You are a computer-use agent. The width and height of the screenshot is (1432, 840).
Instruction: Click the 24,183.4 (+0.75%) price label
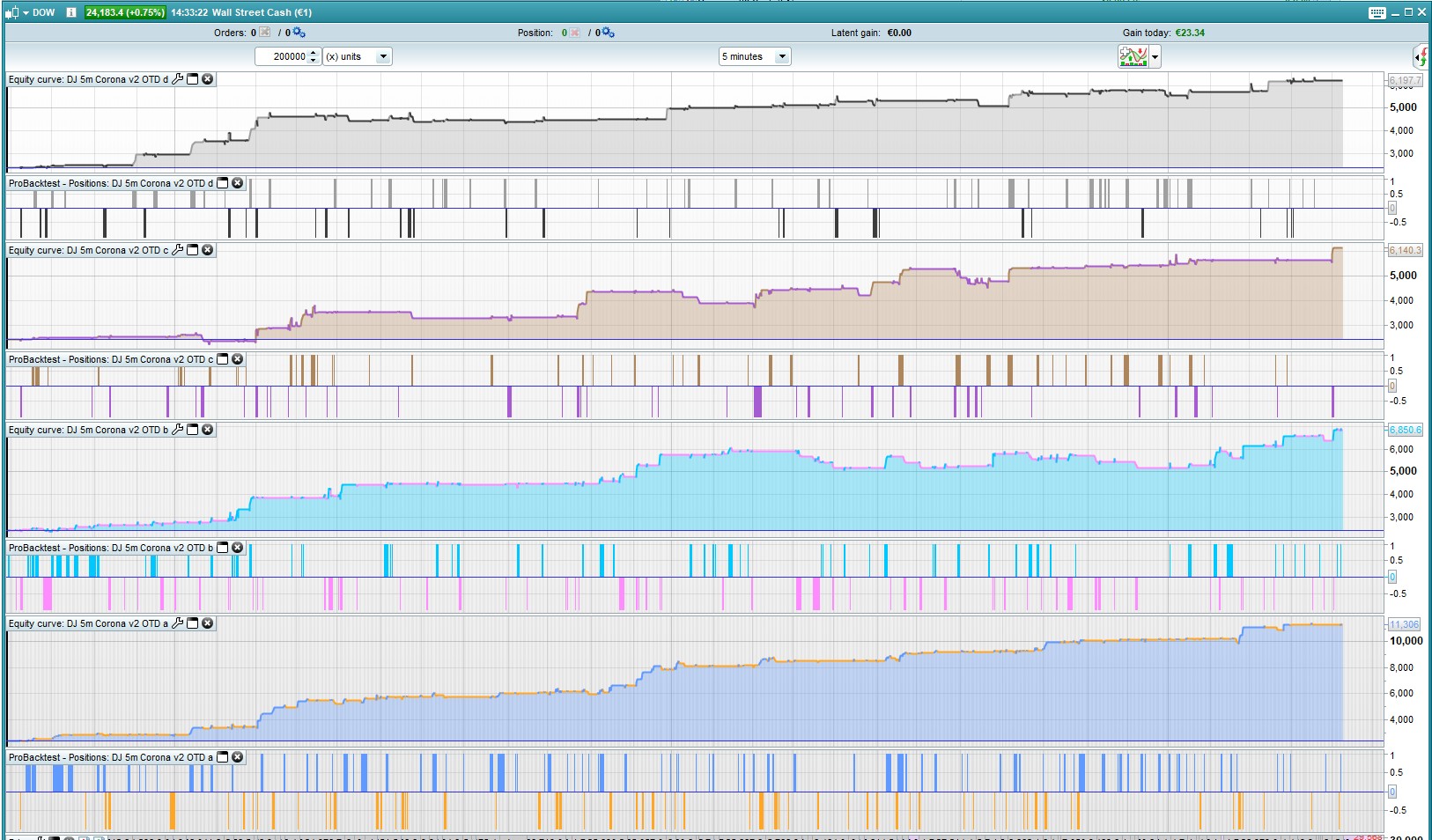click(125, 12)
